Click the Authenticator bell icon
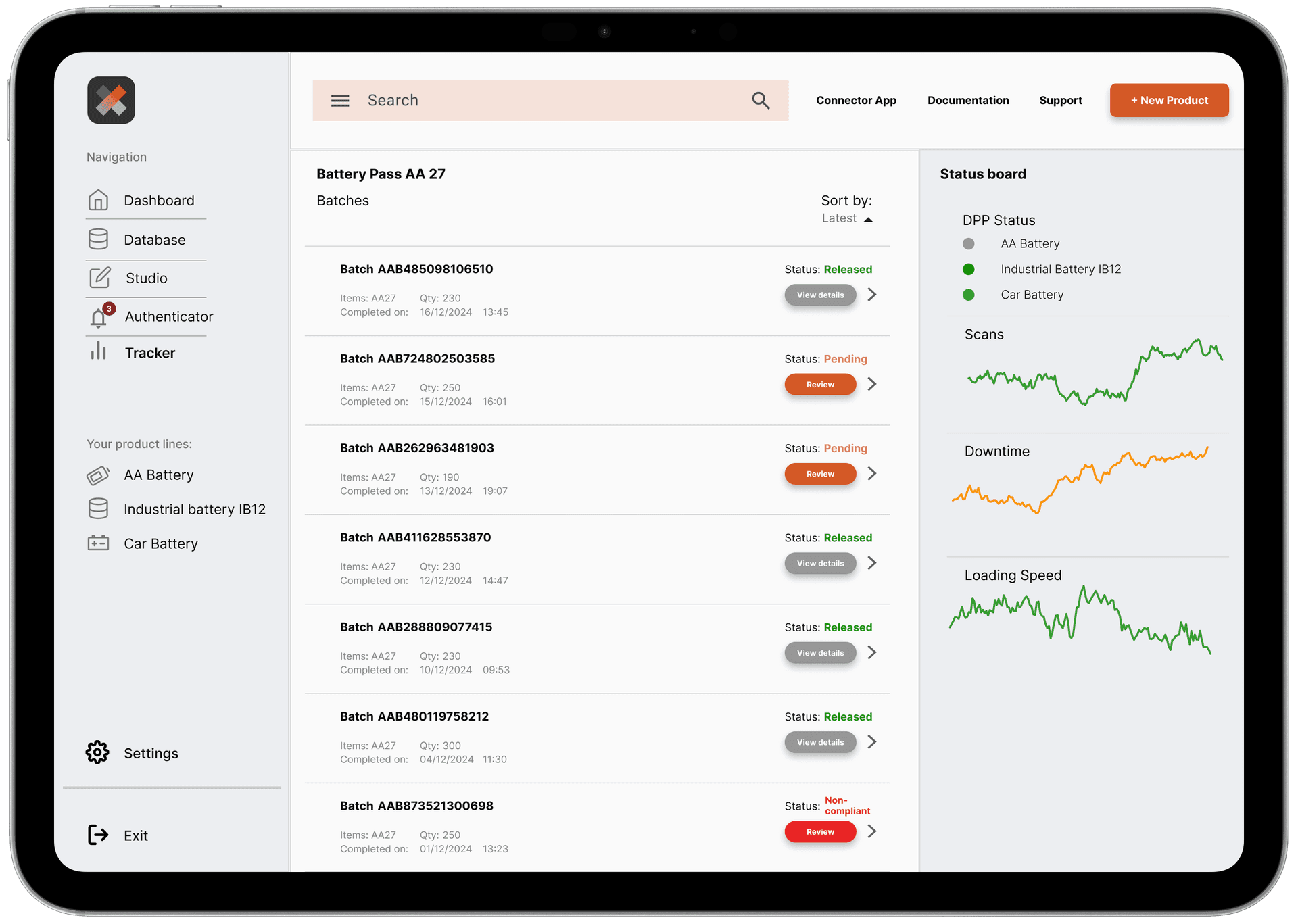This screenshot has width=1298, height=924. [99, 317]
